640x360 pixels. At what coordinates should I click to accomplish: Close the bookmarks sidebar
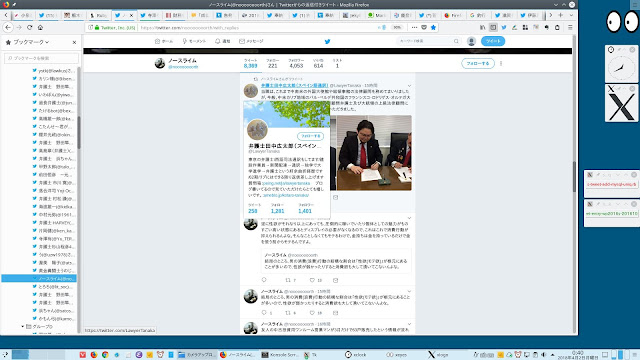point(74,42)
